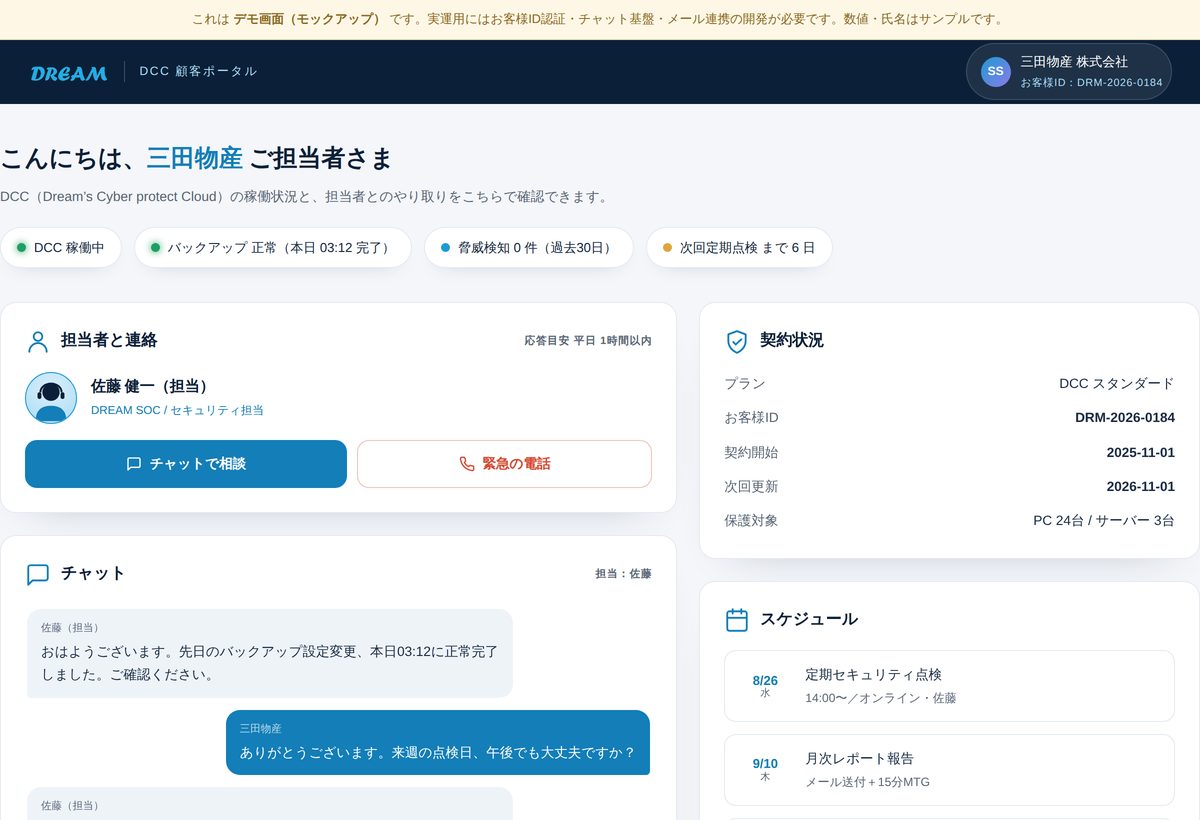Click the DCC 稼働中 status pill
This screenshot has height=820, width=1200.
tap(61, 248)
